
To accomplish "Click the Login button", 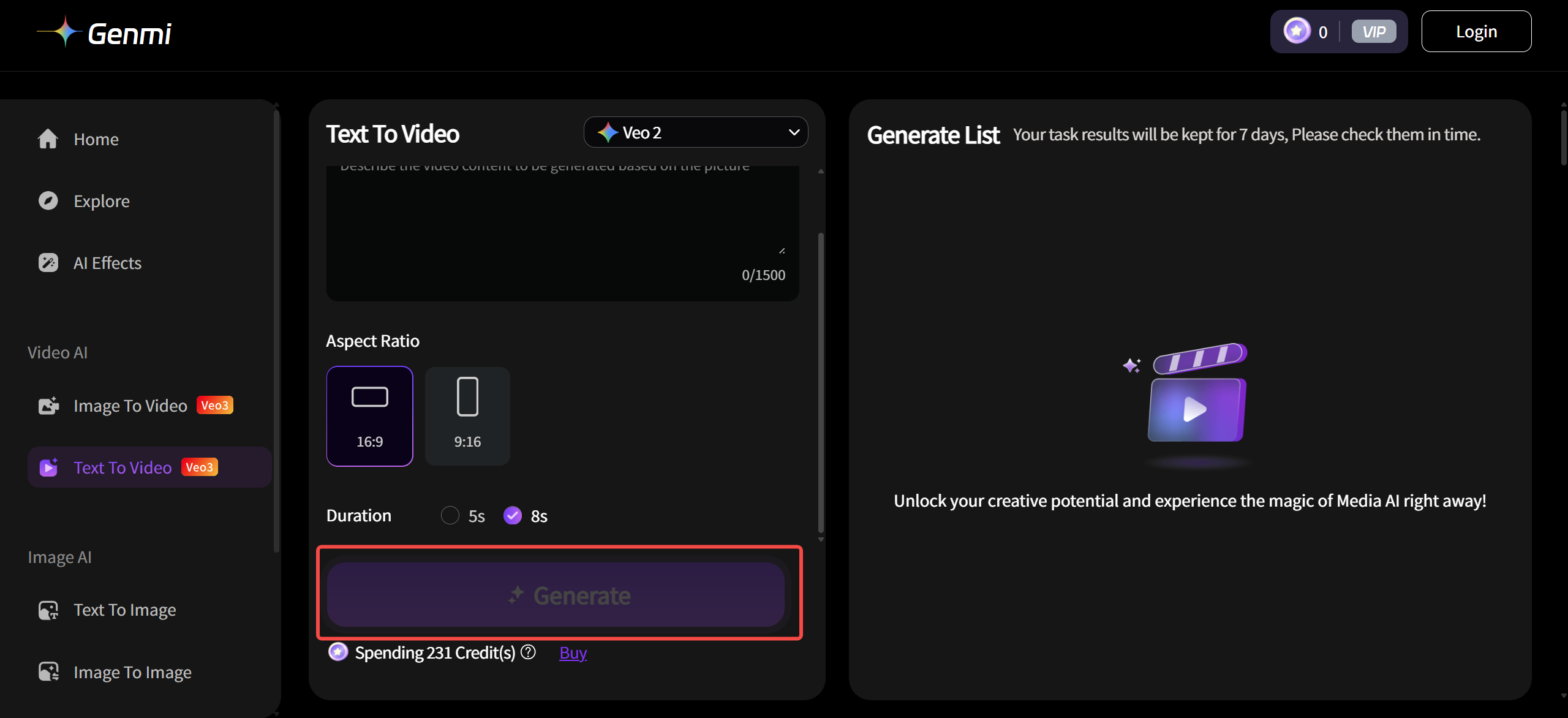I will (x=1476, y=31).
